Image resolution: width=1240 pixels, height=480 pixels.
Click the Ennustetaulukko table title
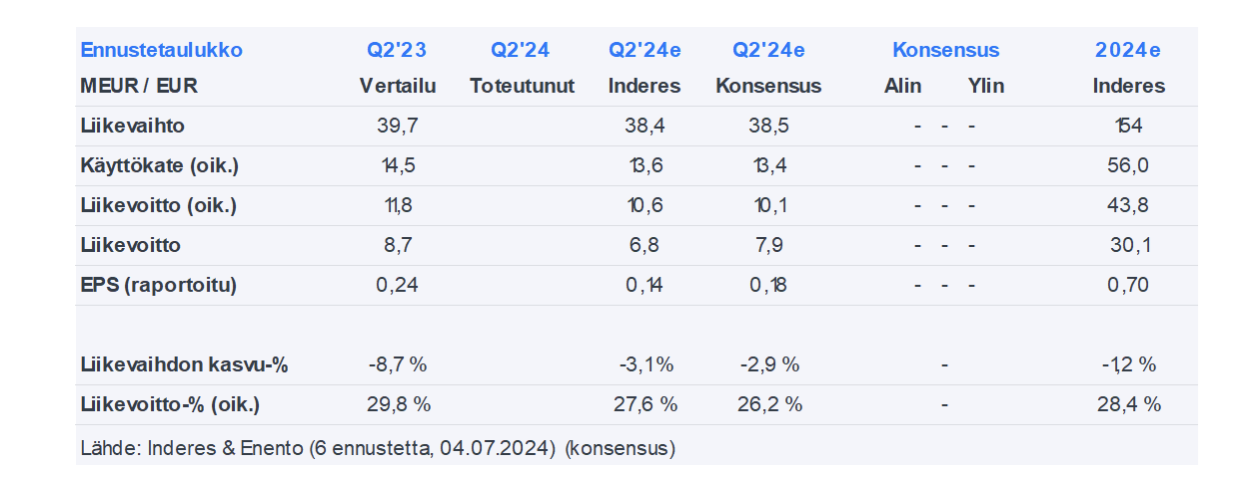click(x=161, y=50)
